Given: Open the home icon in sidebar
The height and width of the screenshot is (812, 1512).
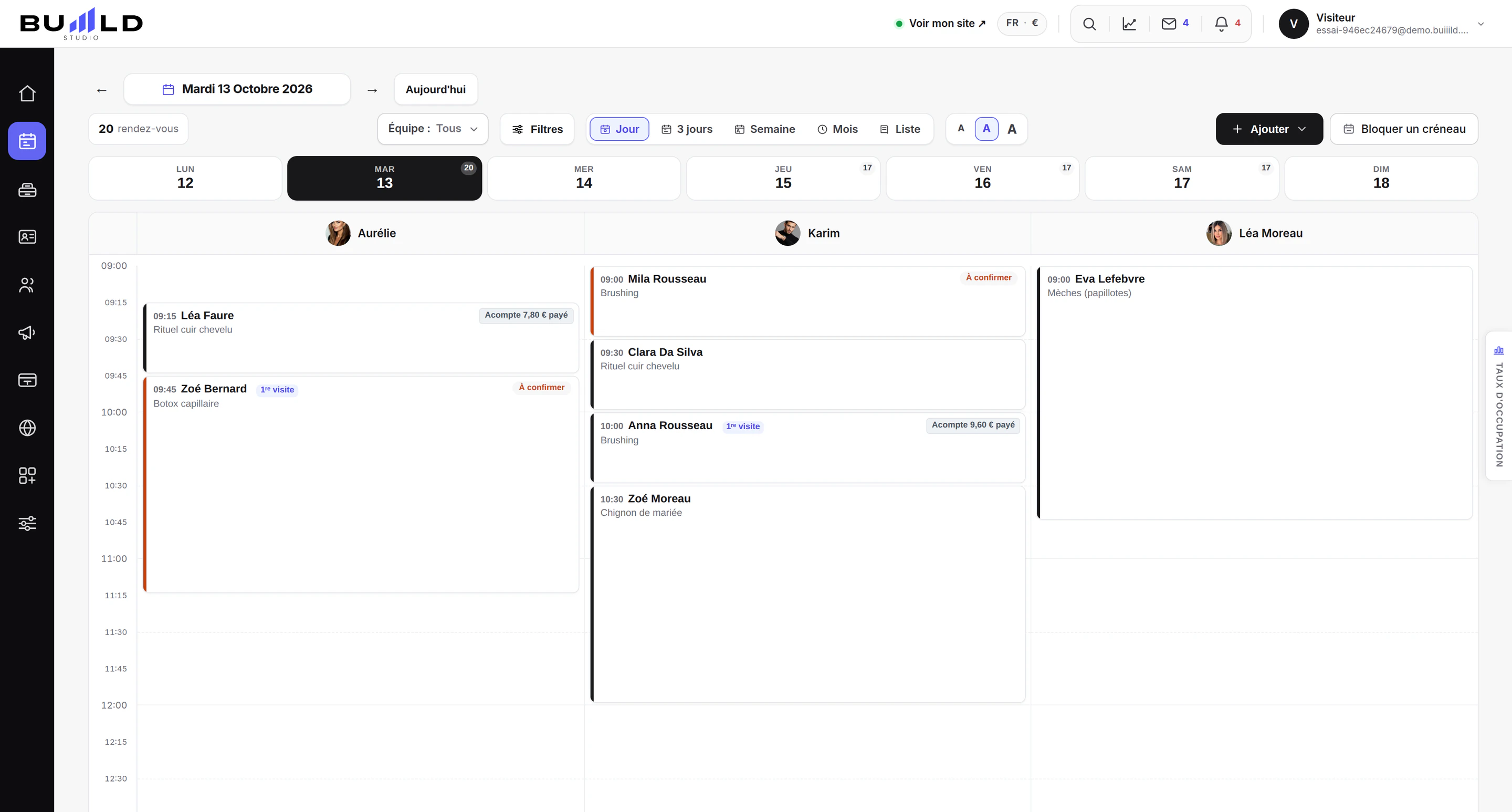Looking at the screenshot, I should (x=27, y=93).
